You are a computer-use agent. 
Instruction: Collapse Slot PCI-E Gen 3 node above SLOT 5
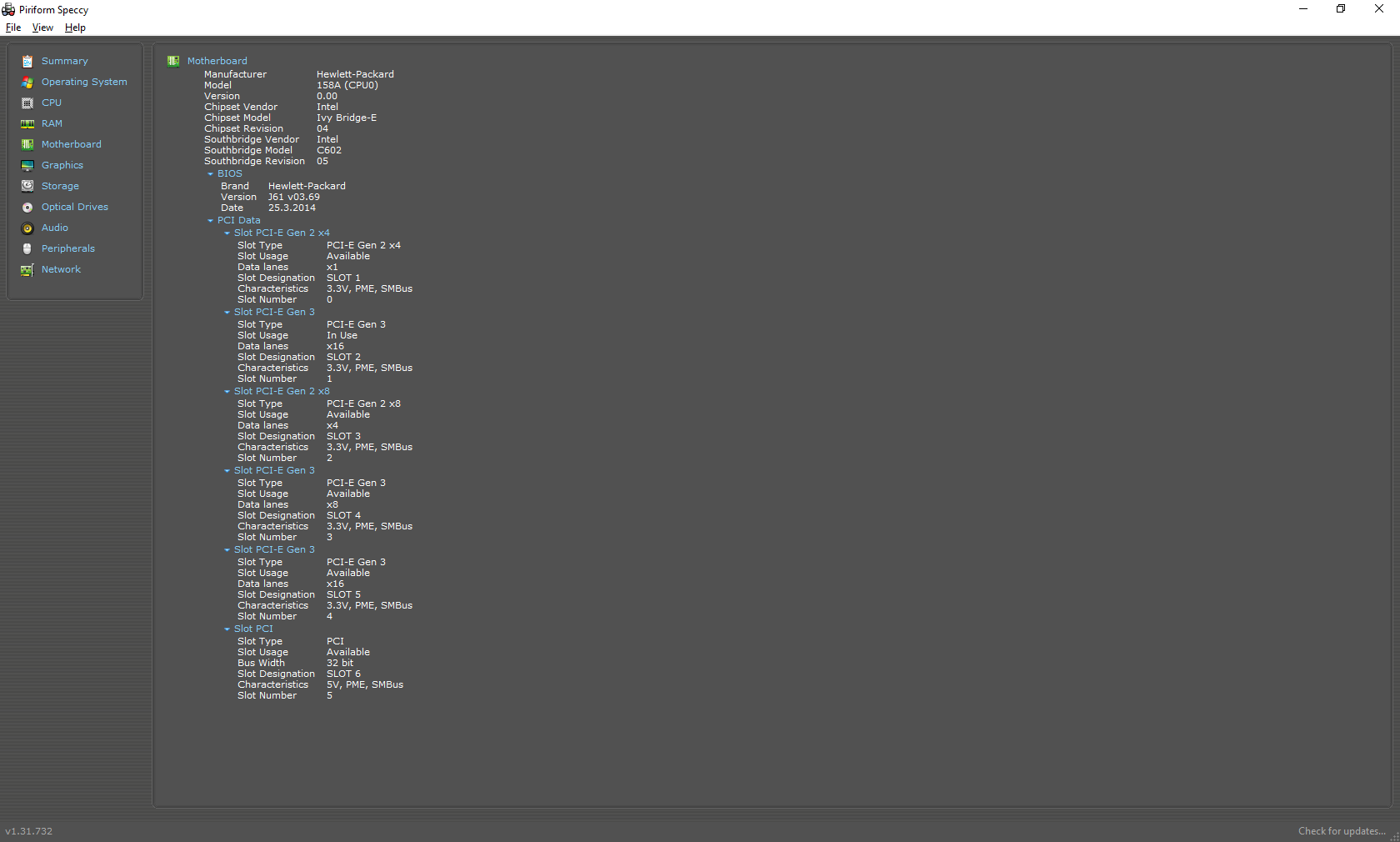tap(227, 550)
